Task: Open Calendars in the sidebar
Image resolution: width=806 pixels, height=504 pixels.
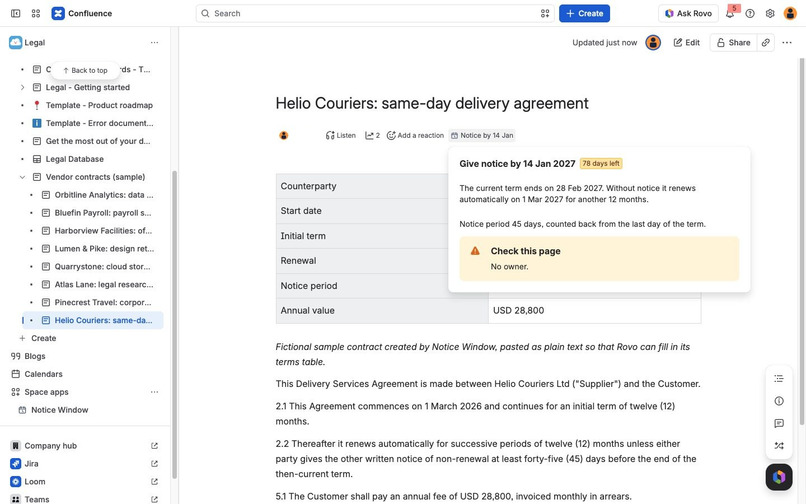Action: coord(43,374)
